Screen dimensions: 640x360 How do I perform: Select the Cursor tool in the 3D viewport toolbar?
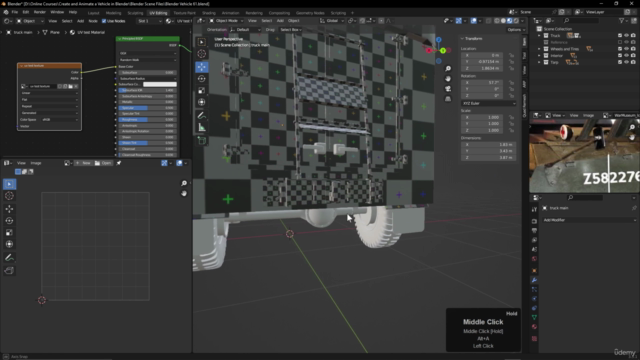coord(202,53)
